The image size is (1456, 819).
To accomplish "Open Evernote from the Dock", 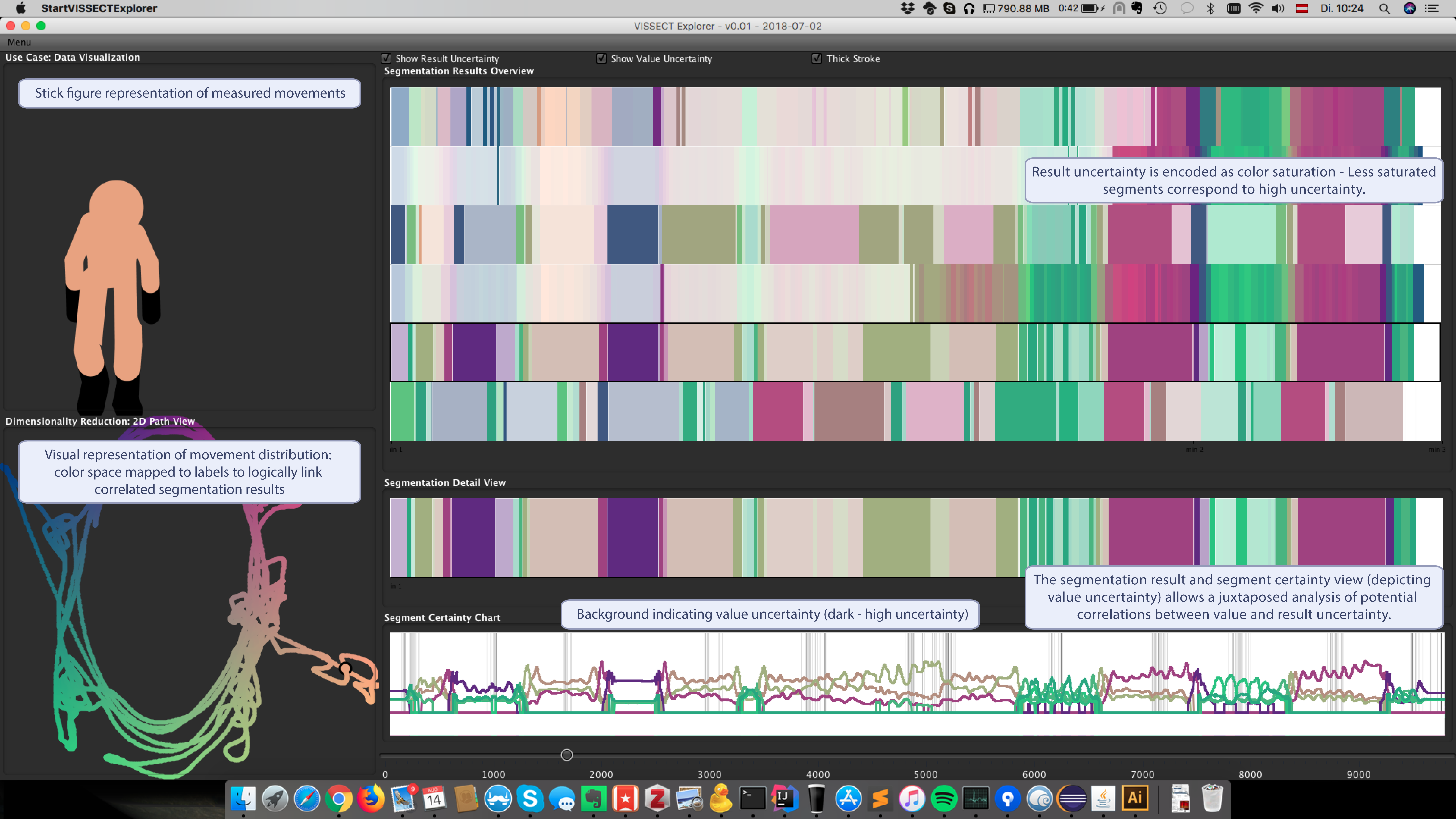I will click(594, 799).
